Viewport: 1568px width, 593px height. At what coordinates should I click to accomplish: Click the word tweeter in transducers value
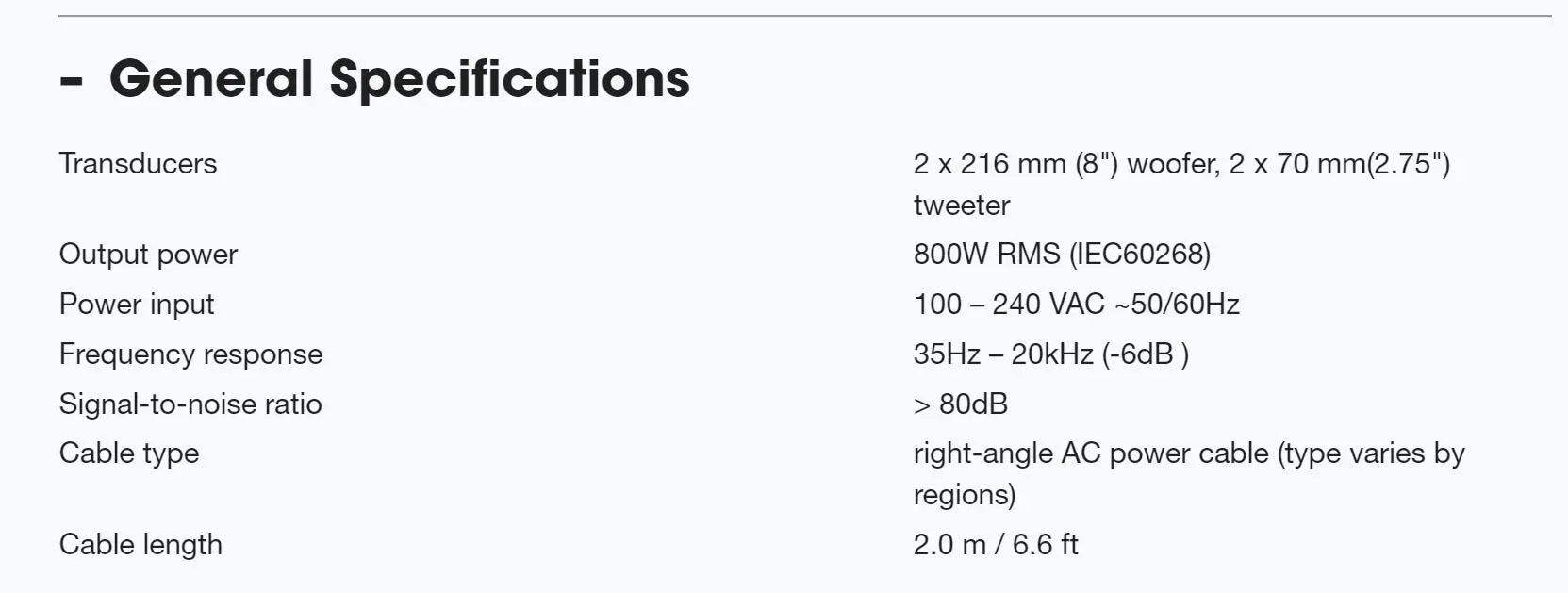pyautogui.click(x=961, y=205)
